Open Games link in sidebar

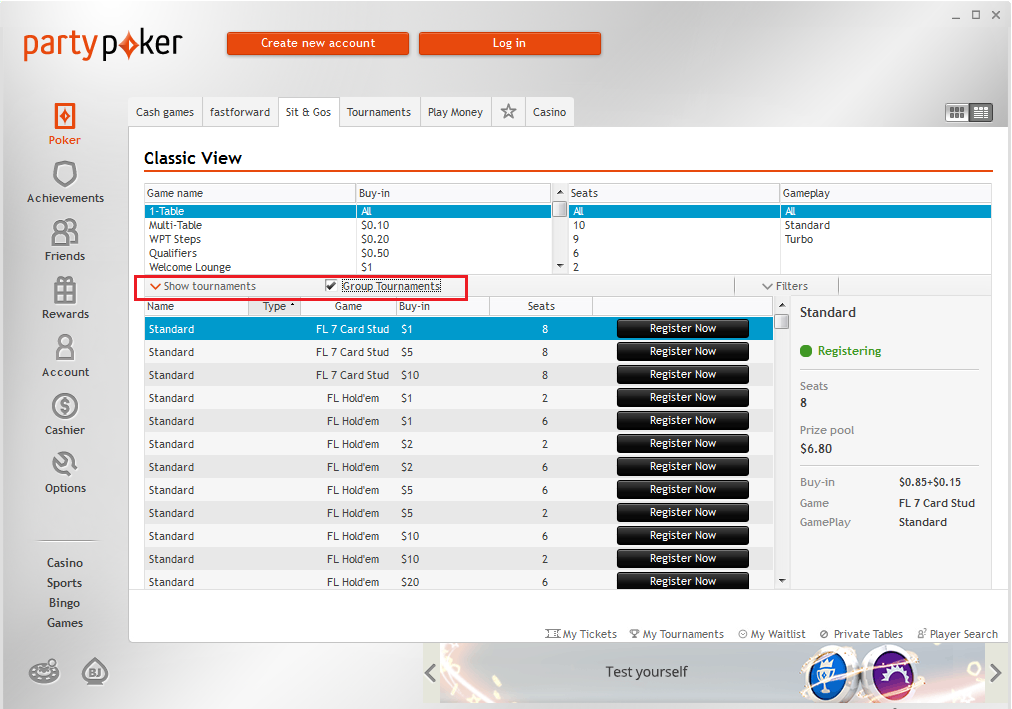[65, 623]
